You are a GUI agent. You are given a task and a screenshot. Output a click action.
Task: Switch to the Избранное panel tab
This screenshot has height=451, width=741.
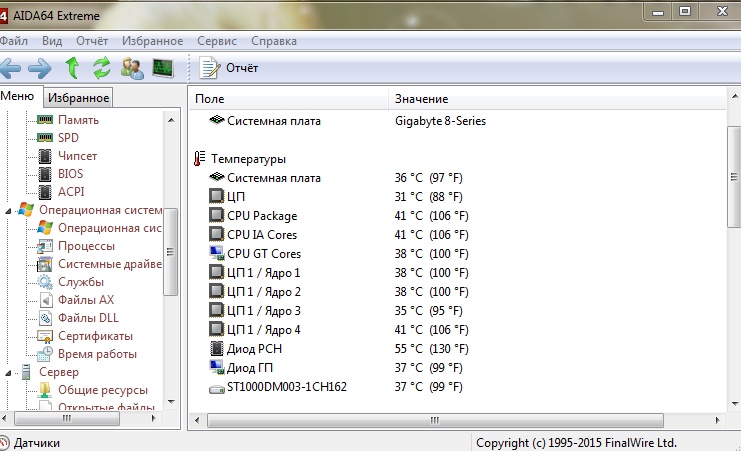pyautogui.click(x=78, y=98)
